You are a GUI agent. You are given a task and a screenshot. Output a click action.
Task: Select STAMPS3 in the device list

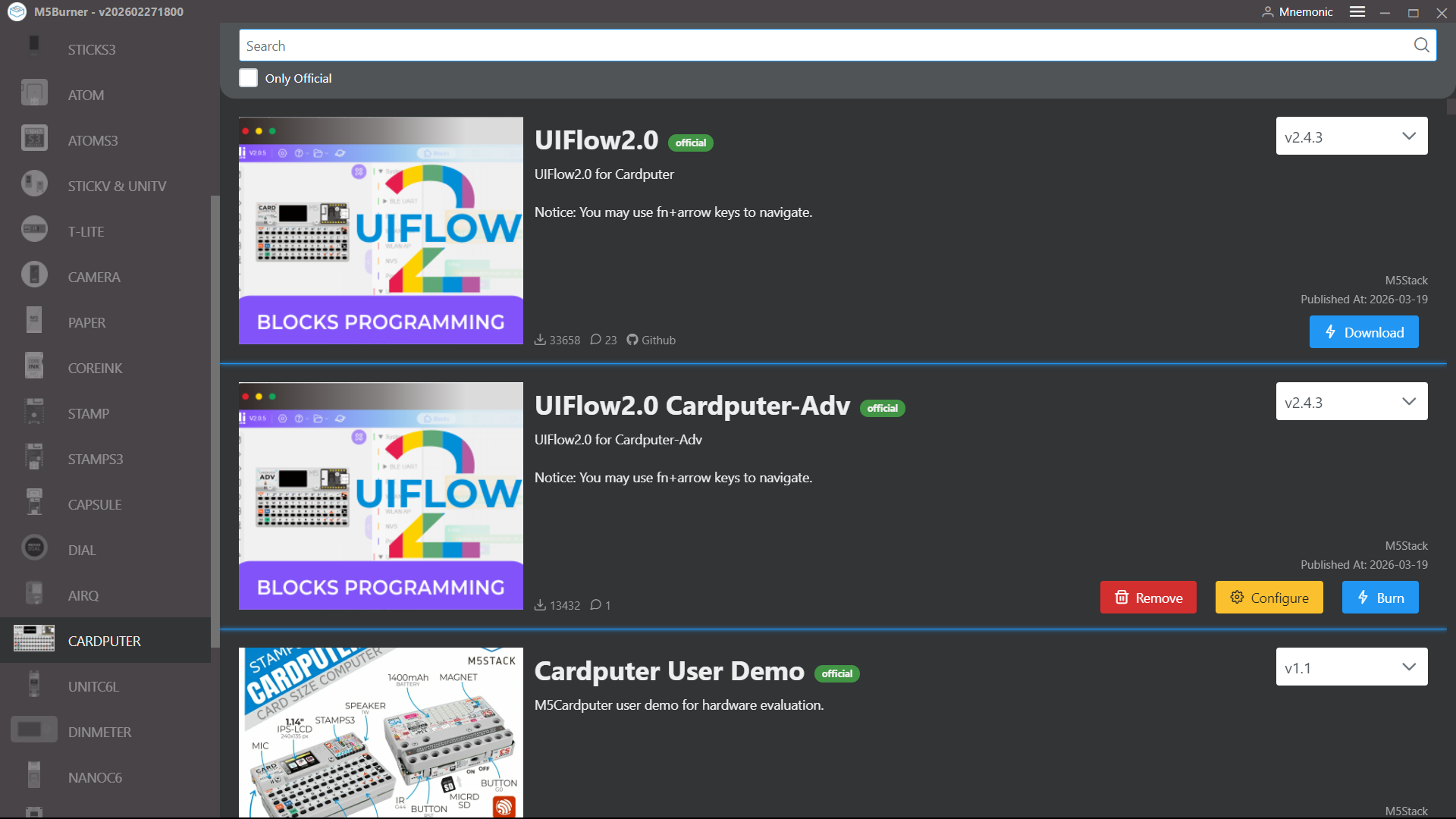(105, 459)
